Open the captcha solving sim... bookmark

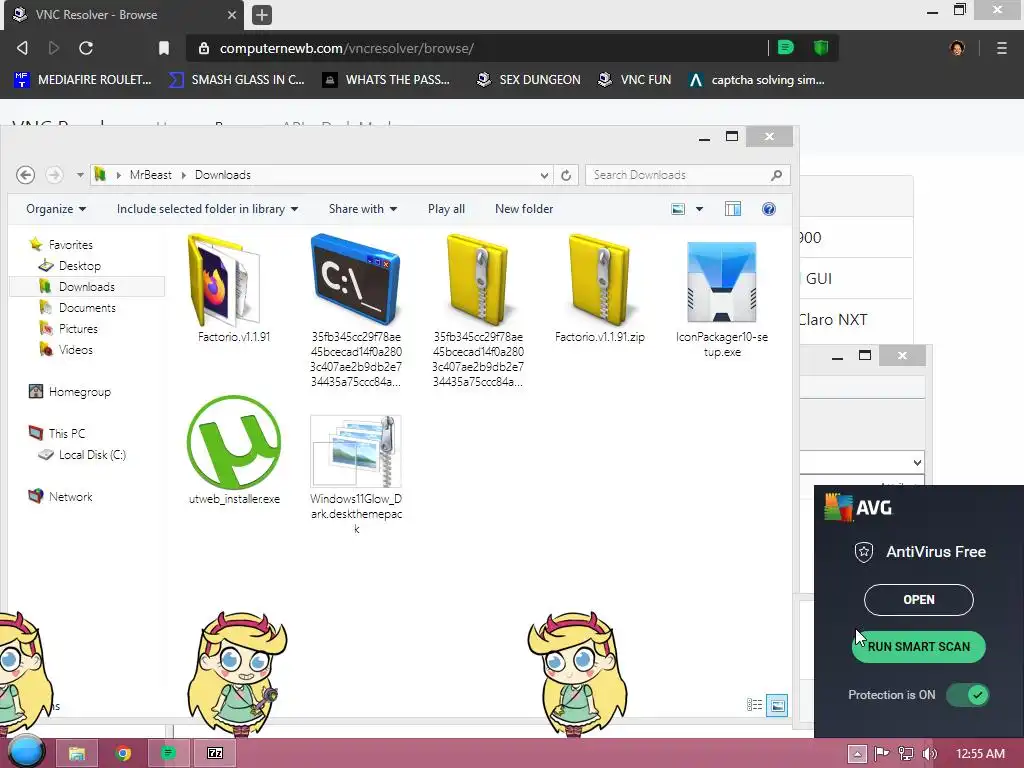tap(757, 80)
